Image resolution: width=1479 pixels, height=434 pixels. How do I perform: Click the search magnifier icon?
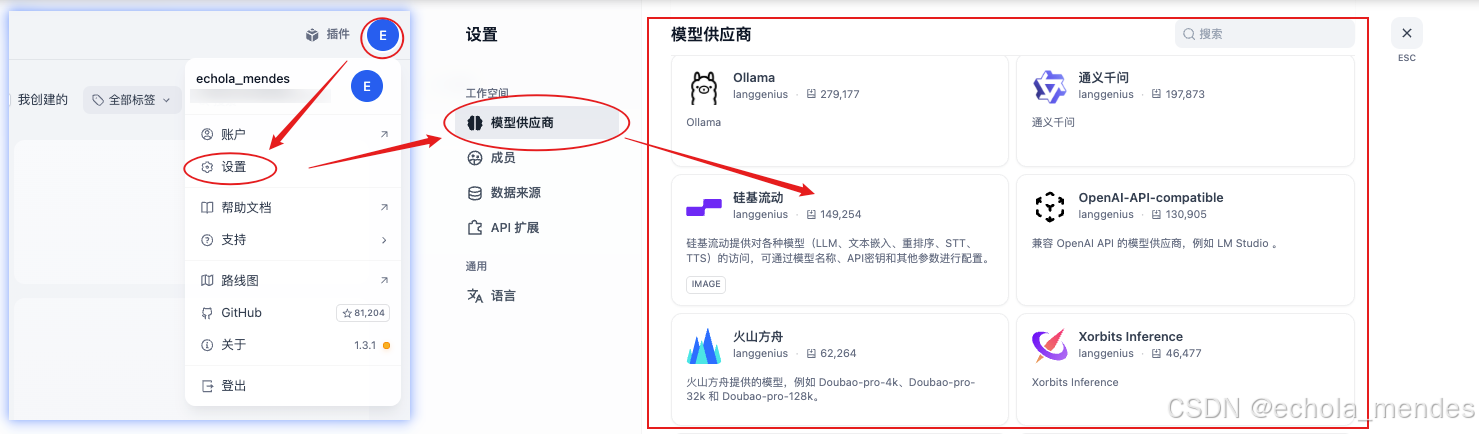1189,34
